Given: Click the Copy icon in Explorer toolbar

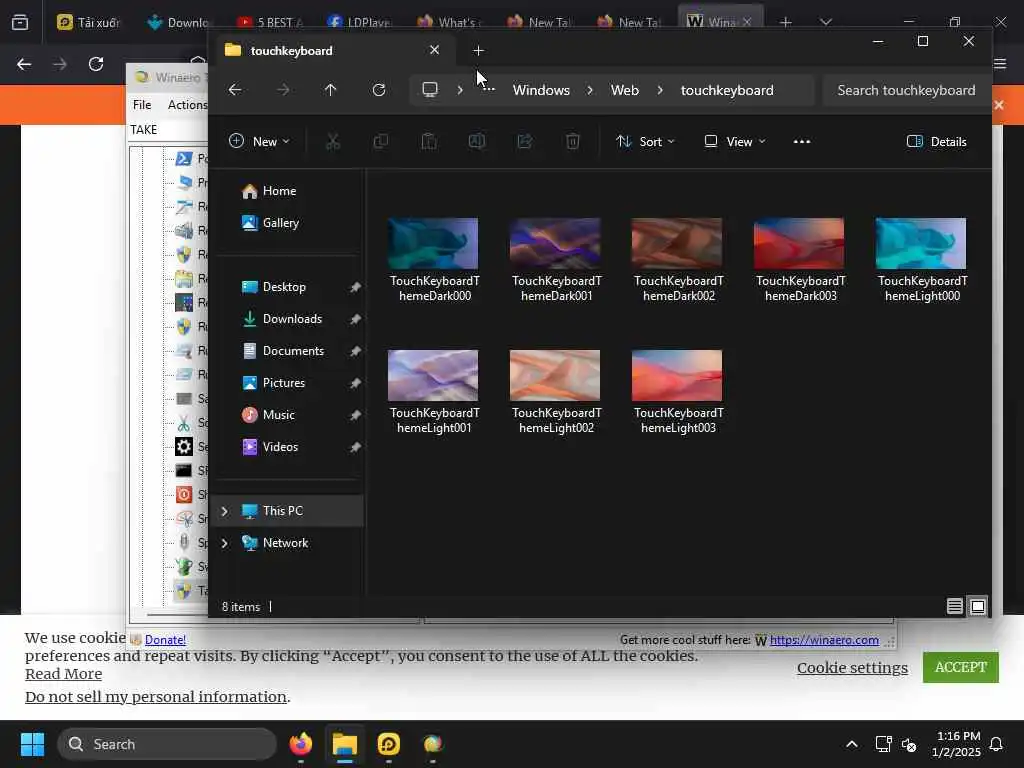Looking at the screenshot, I should [x=381, y=141].
